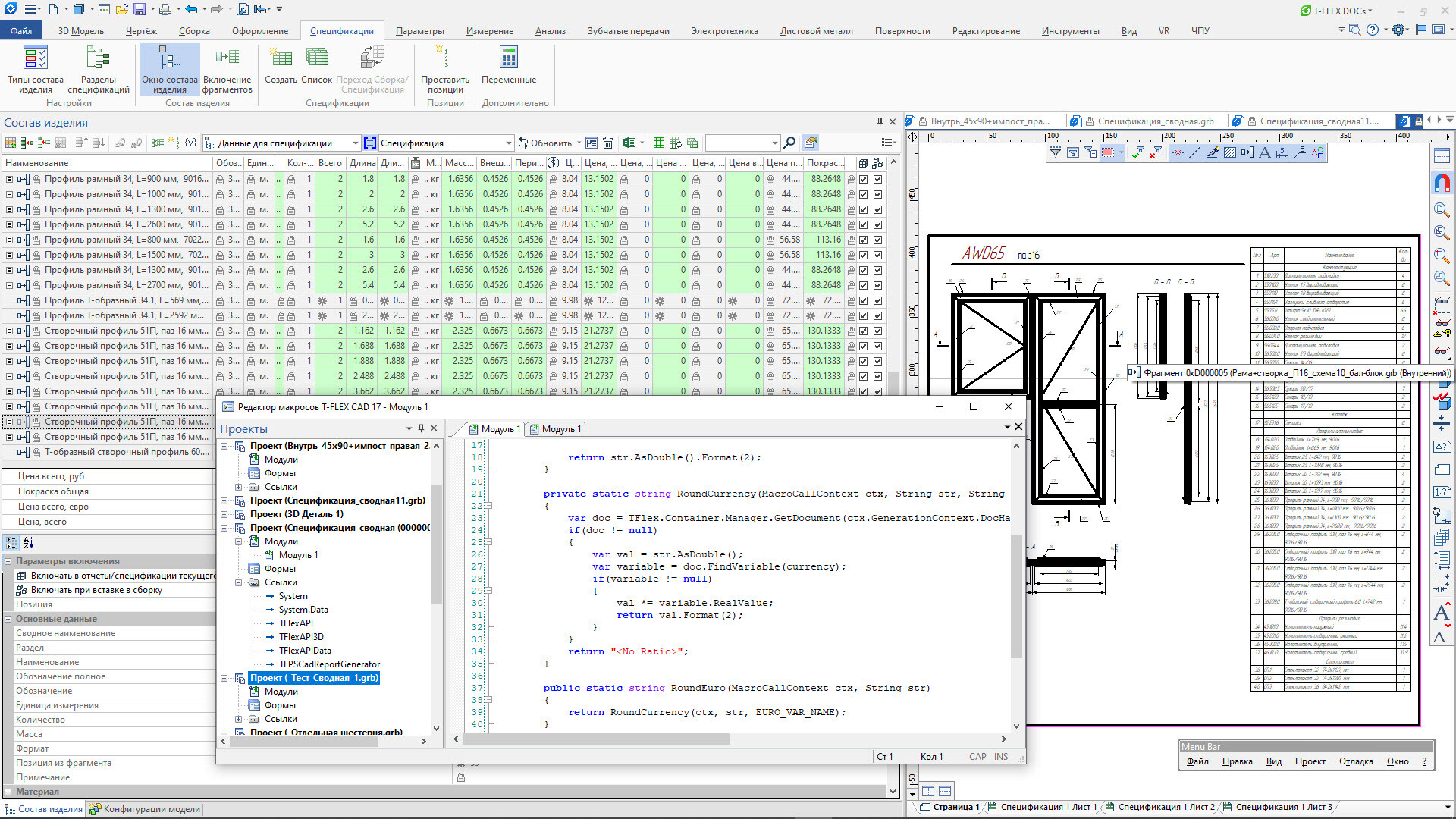Open the Спецификация combo box dropdown
Viewport: 1456px width, 819px height.
tap(508, 143)
